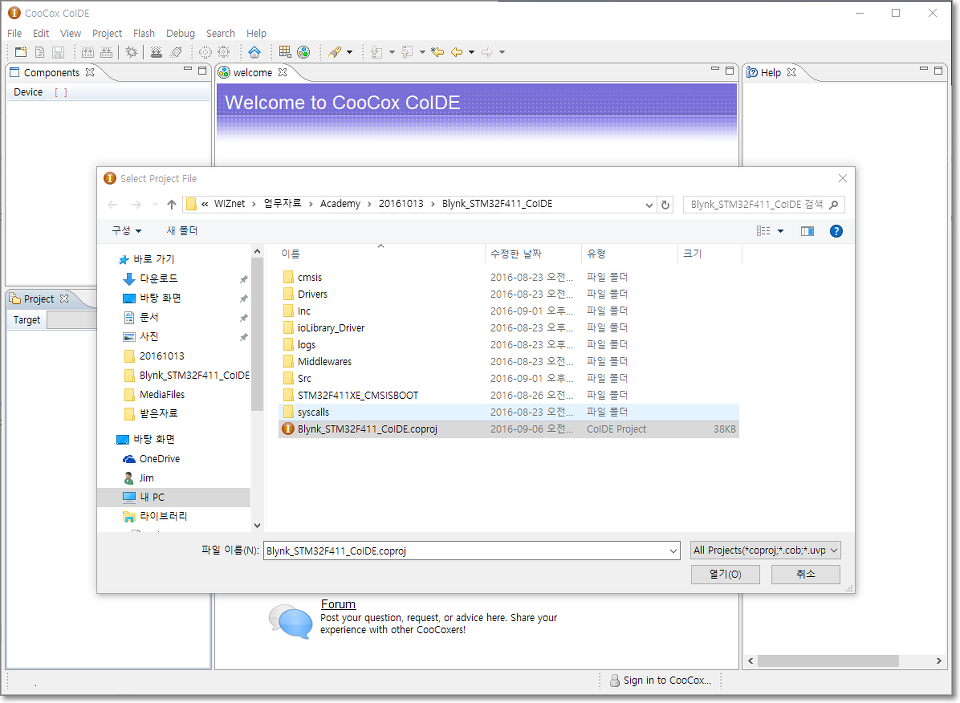
Task: Open the Search toolbar dropdown arrow
Action: tap(350, 52)
